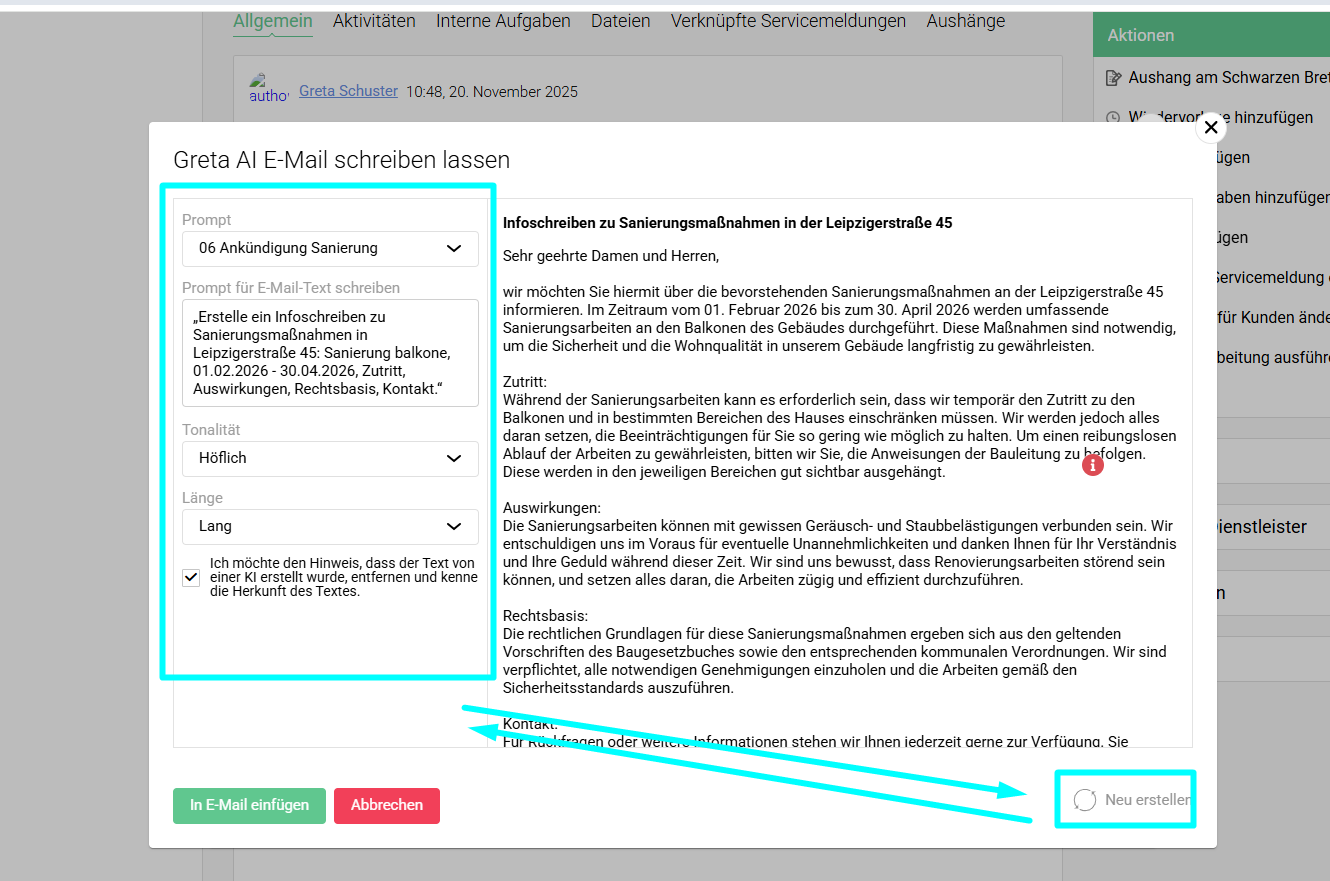Image resolution: width=1330 pixels, height=881 pixels.
Task: Click the red info icon in the email text
Action: pyautogui.click(x=1093, y=465)
